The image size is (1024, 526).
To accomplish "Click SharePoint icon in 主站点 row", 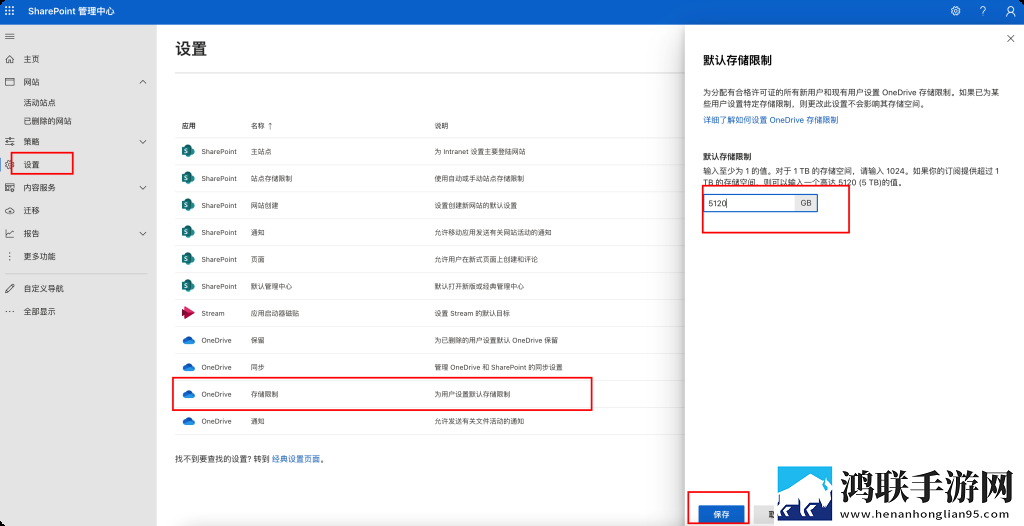I will tap(188, 151).
